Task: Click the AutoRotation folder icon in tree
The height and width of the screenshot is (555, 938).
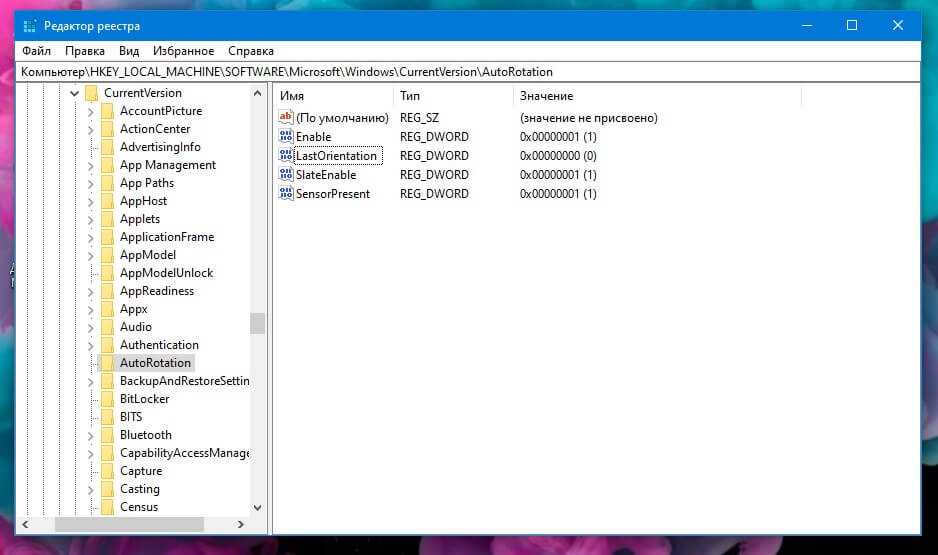Action: point(105,363)
